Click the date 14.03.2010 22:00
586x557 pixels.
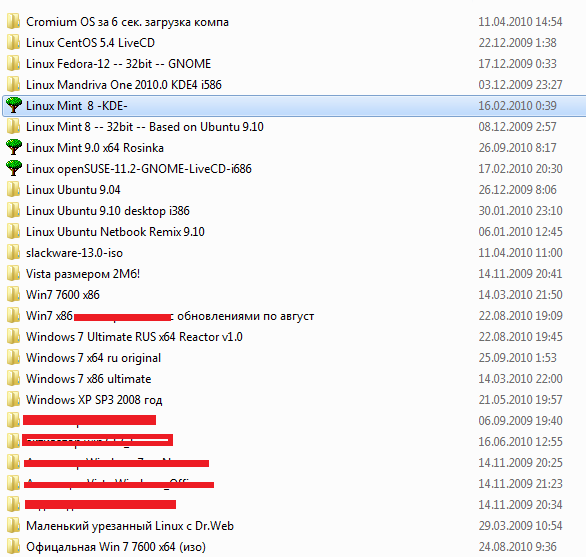tap(520, 379)
